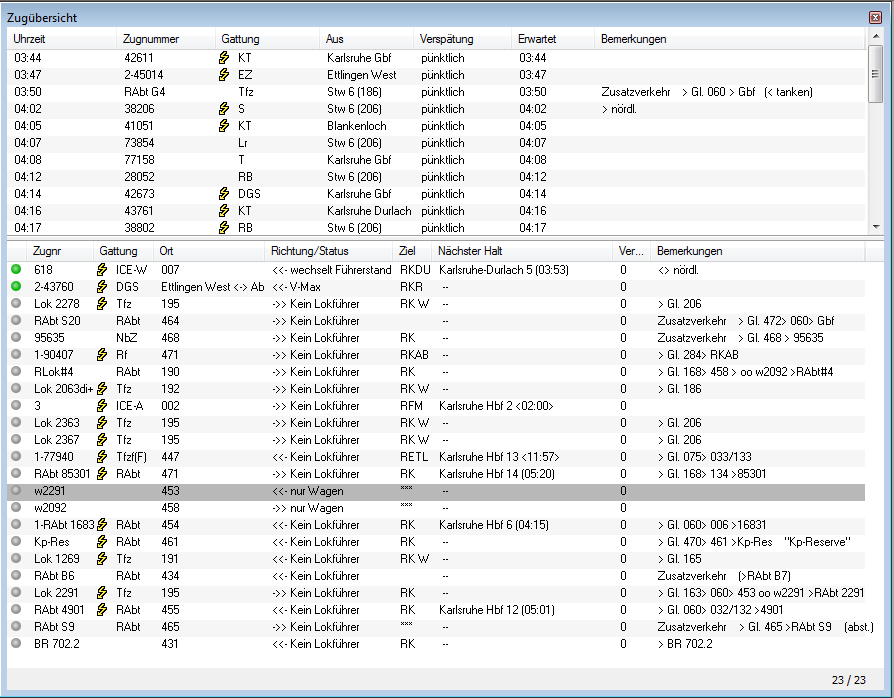Click the upper list scrollbar down arrow
The width and height of the screenshot is (894, 698).
[x=876, y=227]
